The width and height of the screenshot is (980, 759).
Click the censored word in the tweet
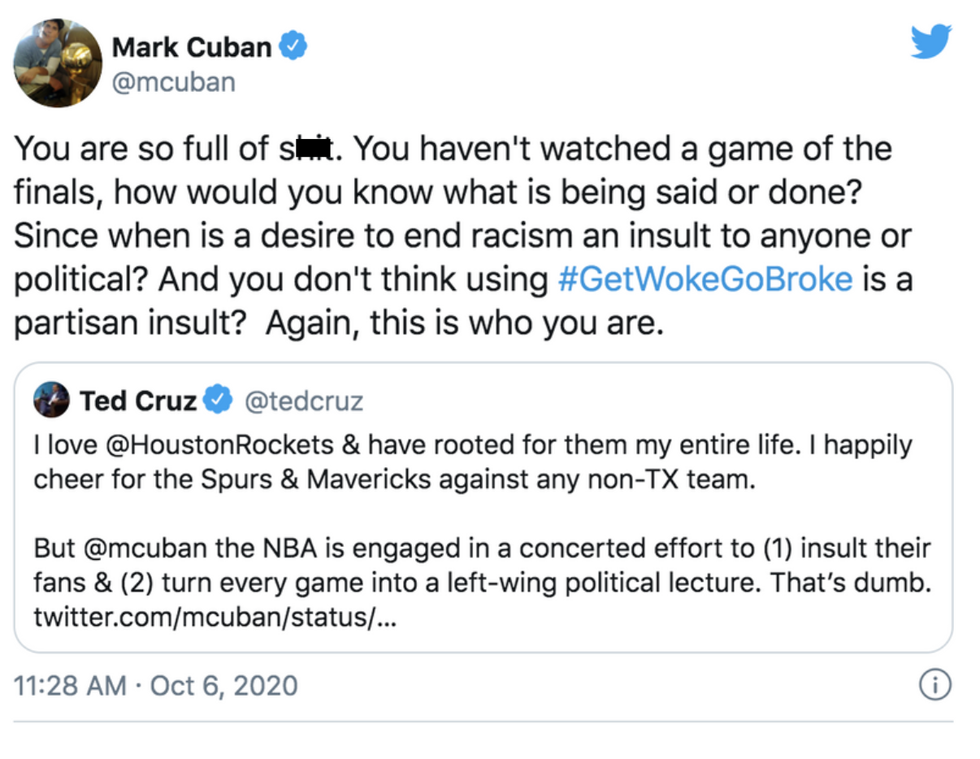coord(309,151)
